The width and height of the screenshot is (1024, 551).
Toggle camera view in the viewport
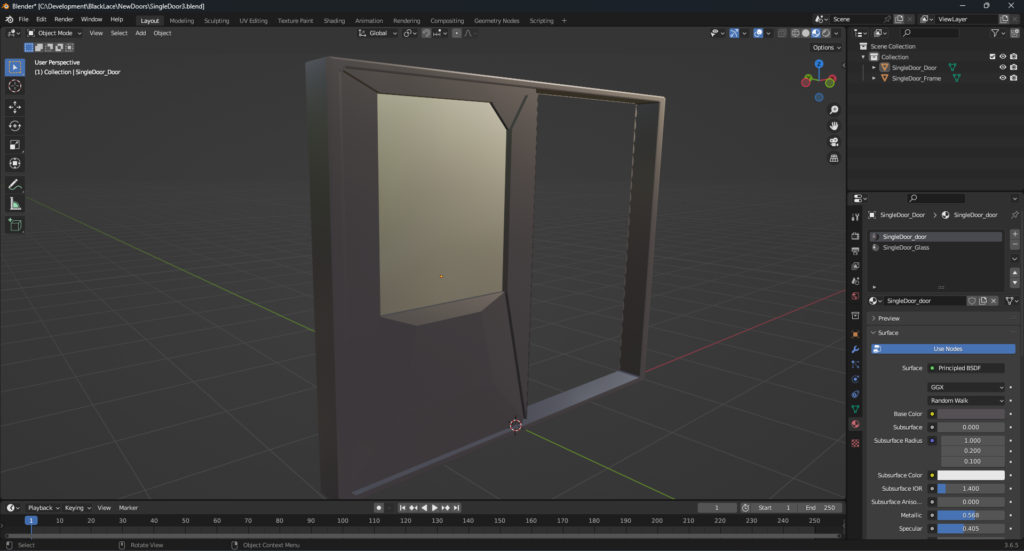(834, 142)
